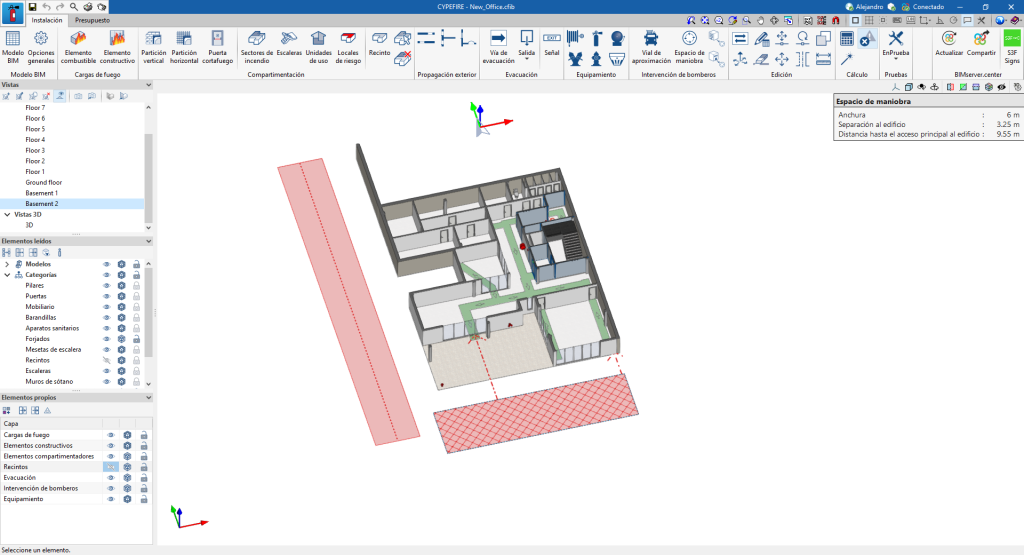The height and width of the screenshot is (555, 1024).
Task: Switch to the Presupuesto tab
Action: point(92,20)
